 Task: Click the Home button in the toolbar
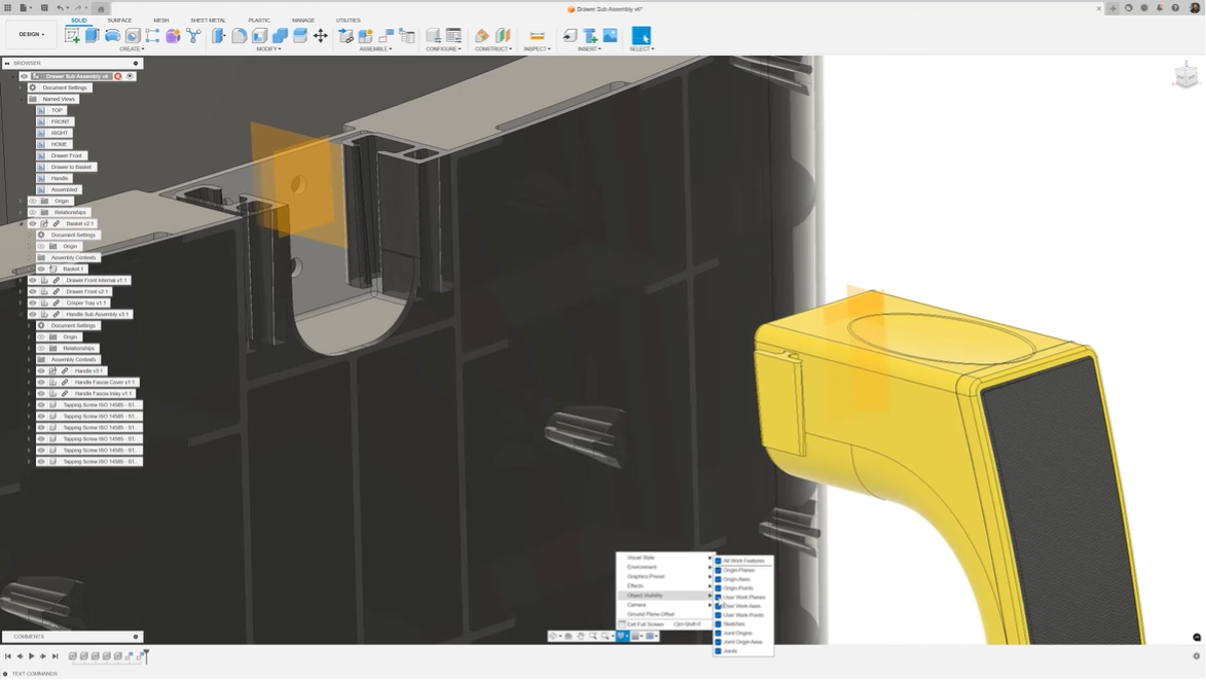[x=101, y=8]
